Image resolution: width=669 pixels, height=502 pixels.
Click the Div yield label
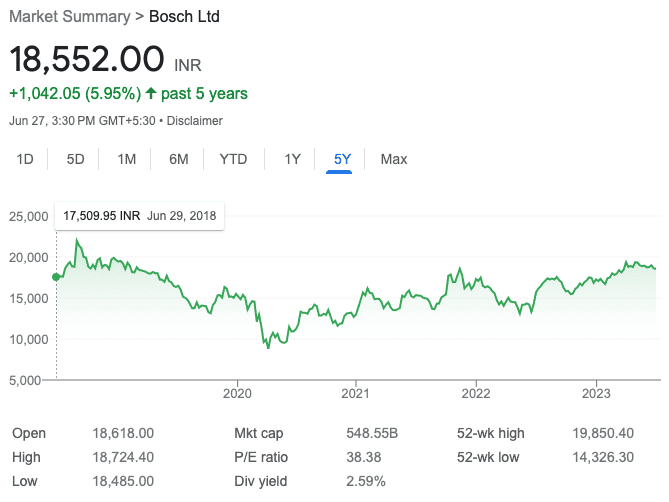click(x=261, y=481)
